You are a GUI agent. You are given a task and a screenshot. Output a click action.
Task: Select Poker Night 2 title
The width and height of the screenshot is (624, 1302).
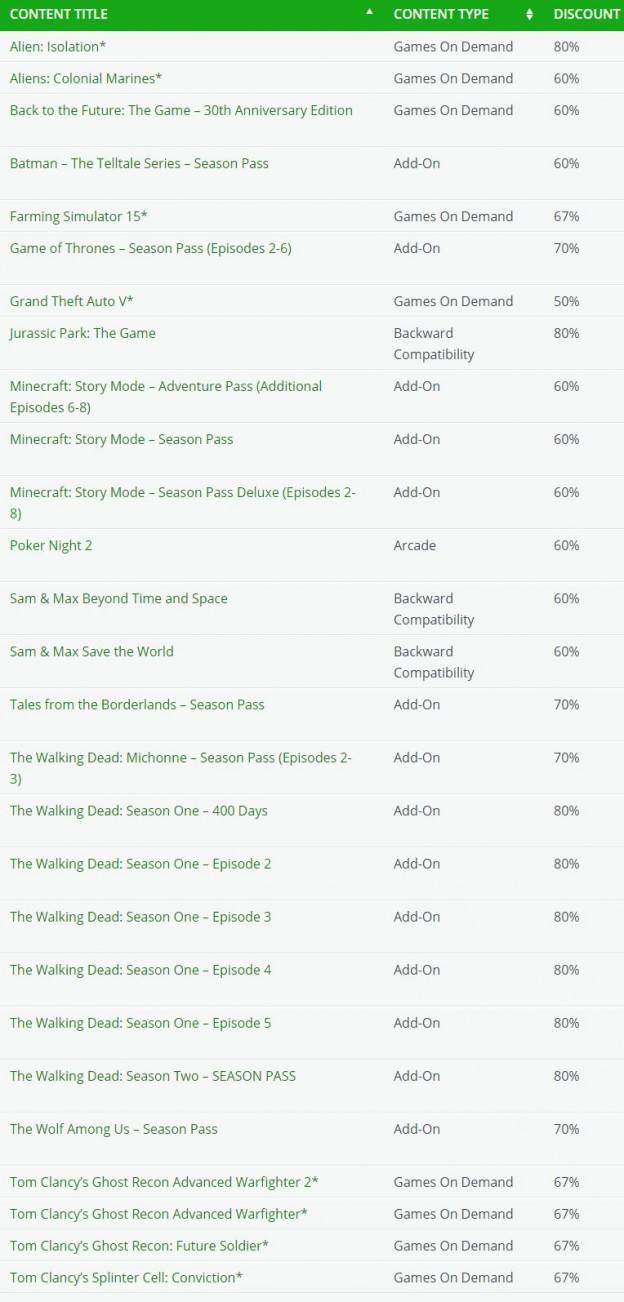(x=51, y=546)
